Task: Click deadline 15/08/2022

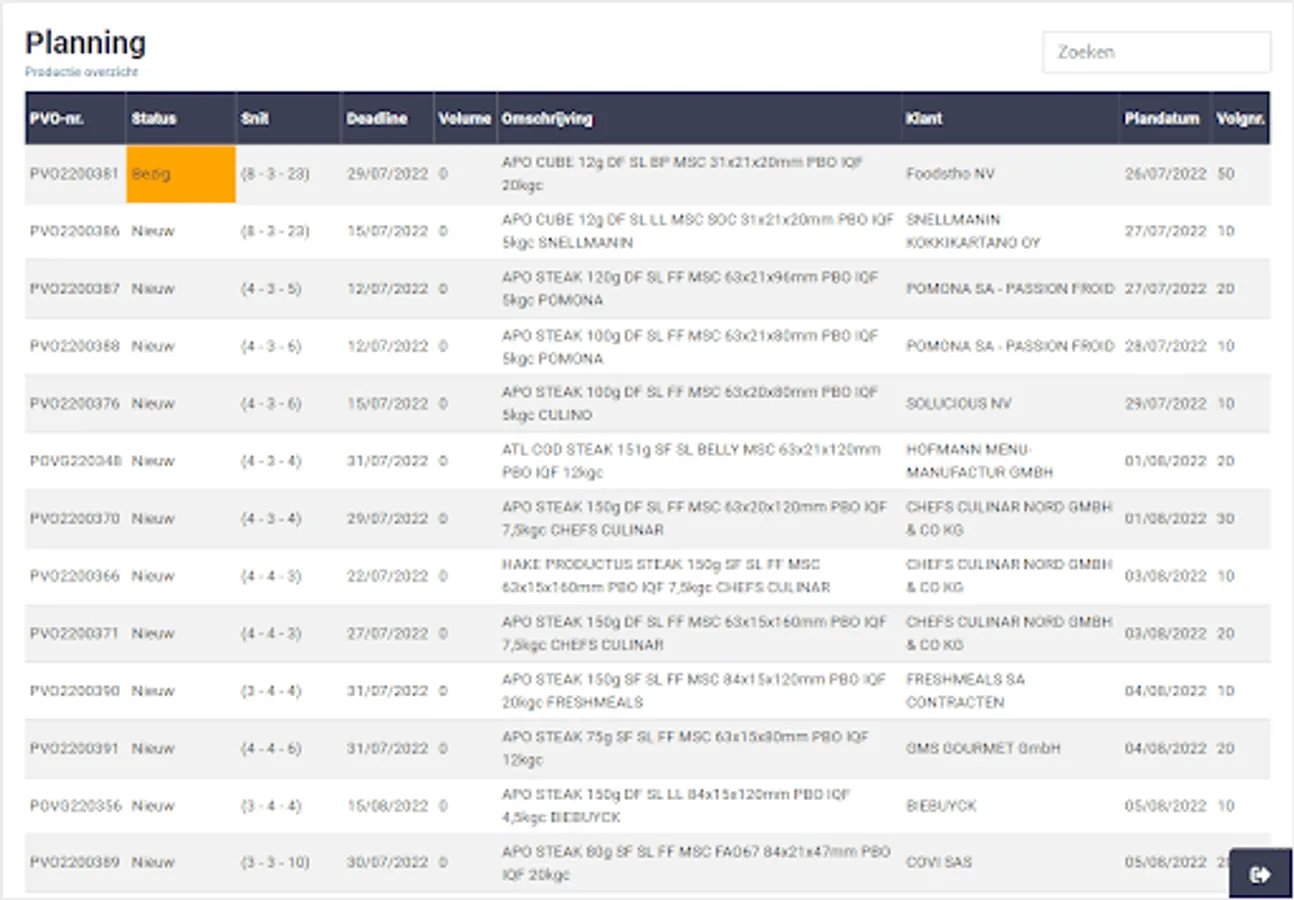Action: click(x=389, y=806)
